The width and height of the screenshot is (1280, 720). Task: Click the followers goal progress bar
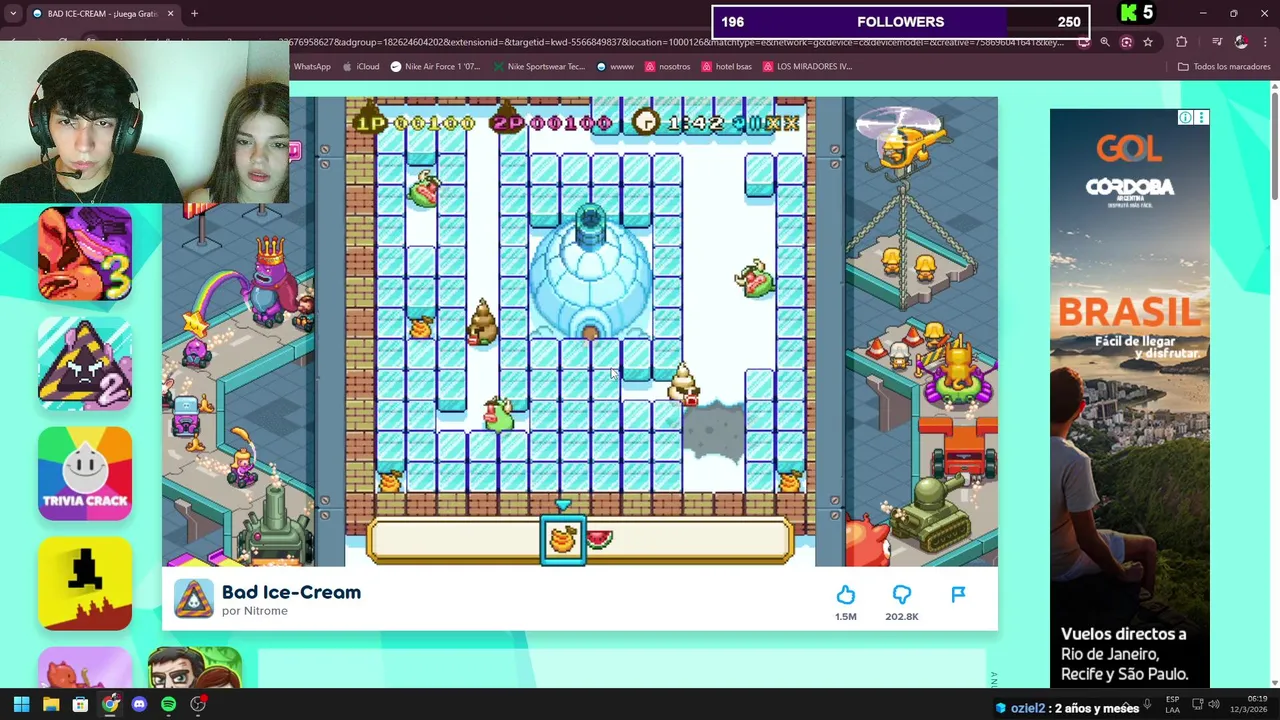[x=900, y=22]
